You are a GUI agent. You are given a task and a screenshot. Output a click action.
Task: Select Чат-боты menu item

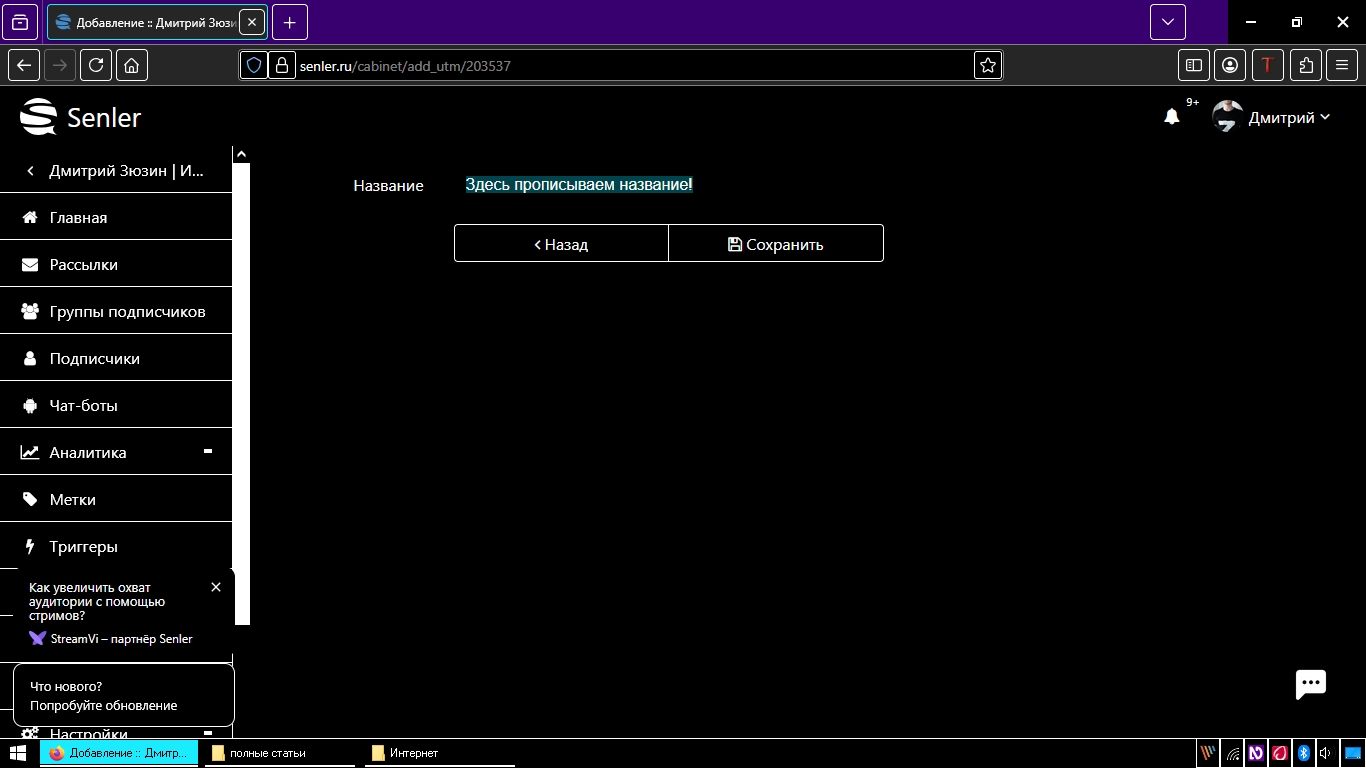[x=116, y=405]
